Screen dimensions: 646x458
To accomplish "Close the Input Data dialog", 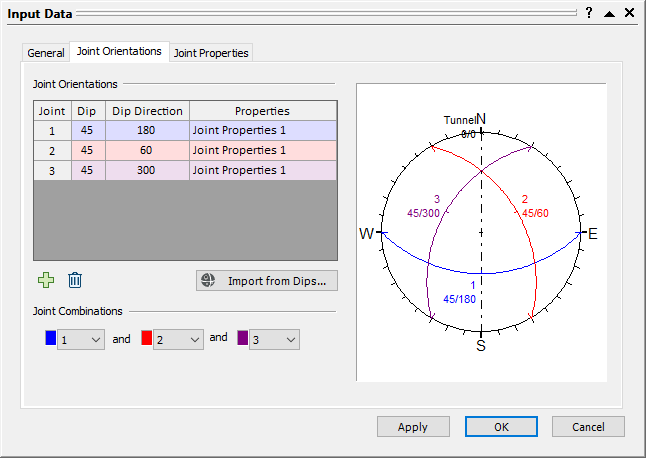I will [x=630, y=13].
